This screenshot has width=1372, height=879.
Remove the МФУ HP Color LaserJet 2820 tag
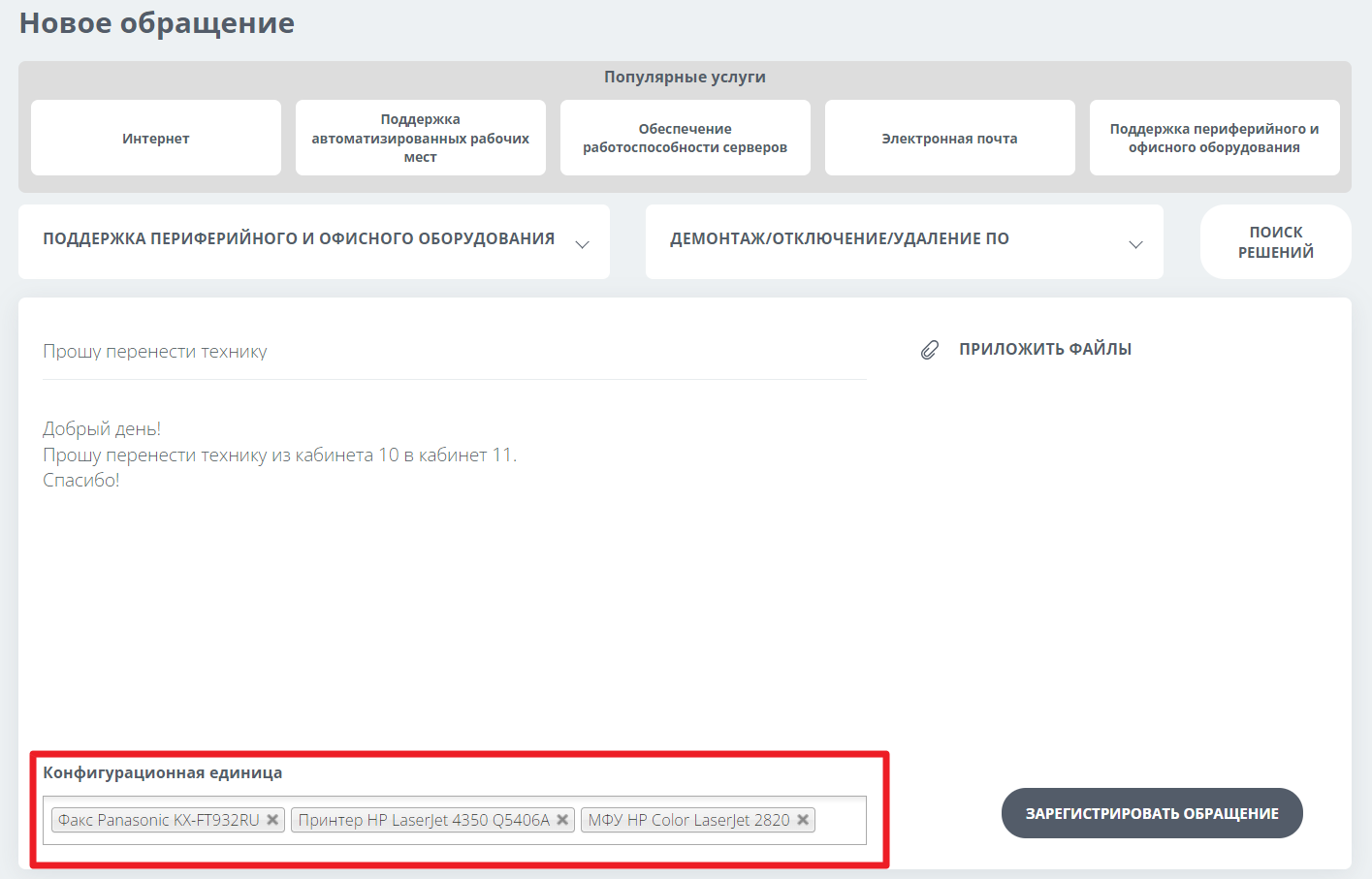(803, 820)
